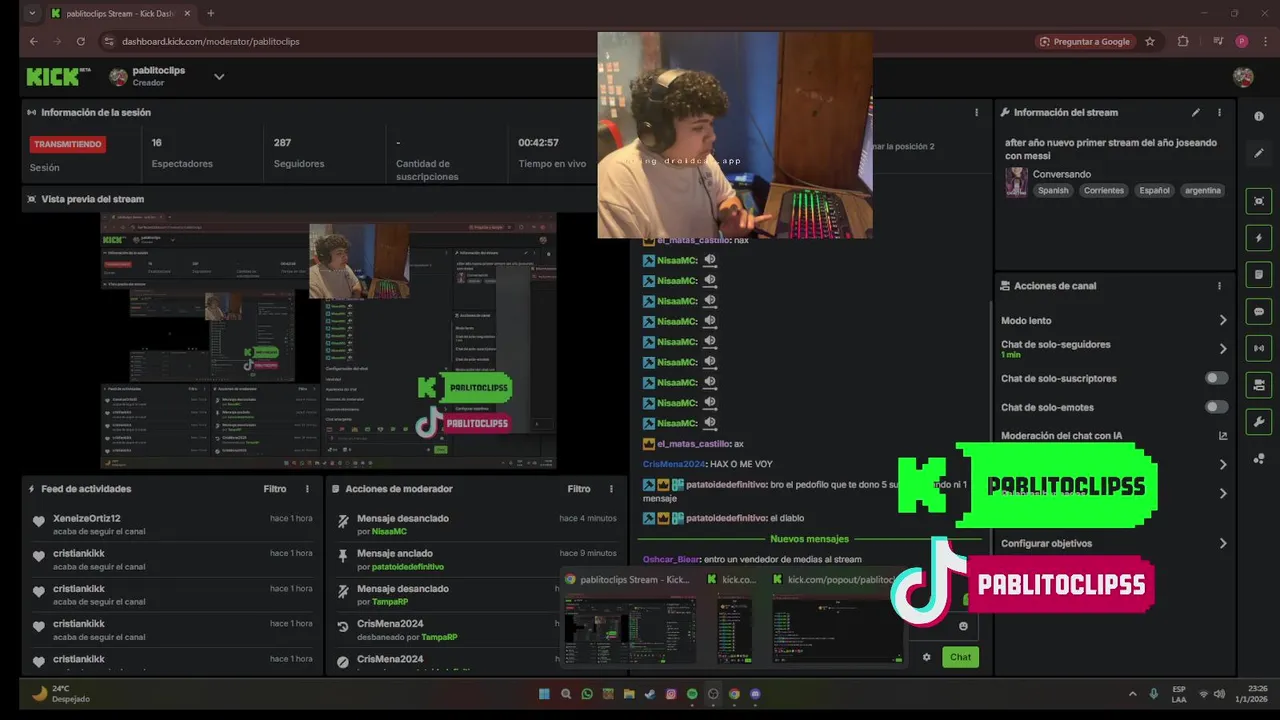Click Nuevos mensajes divider in chat

click(x=809, y=539)
